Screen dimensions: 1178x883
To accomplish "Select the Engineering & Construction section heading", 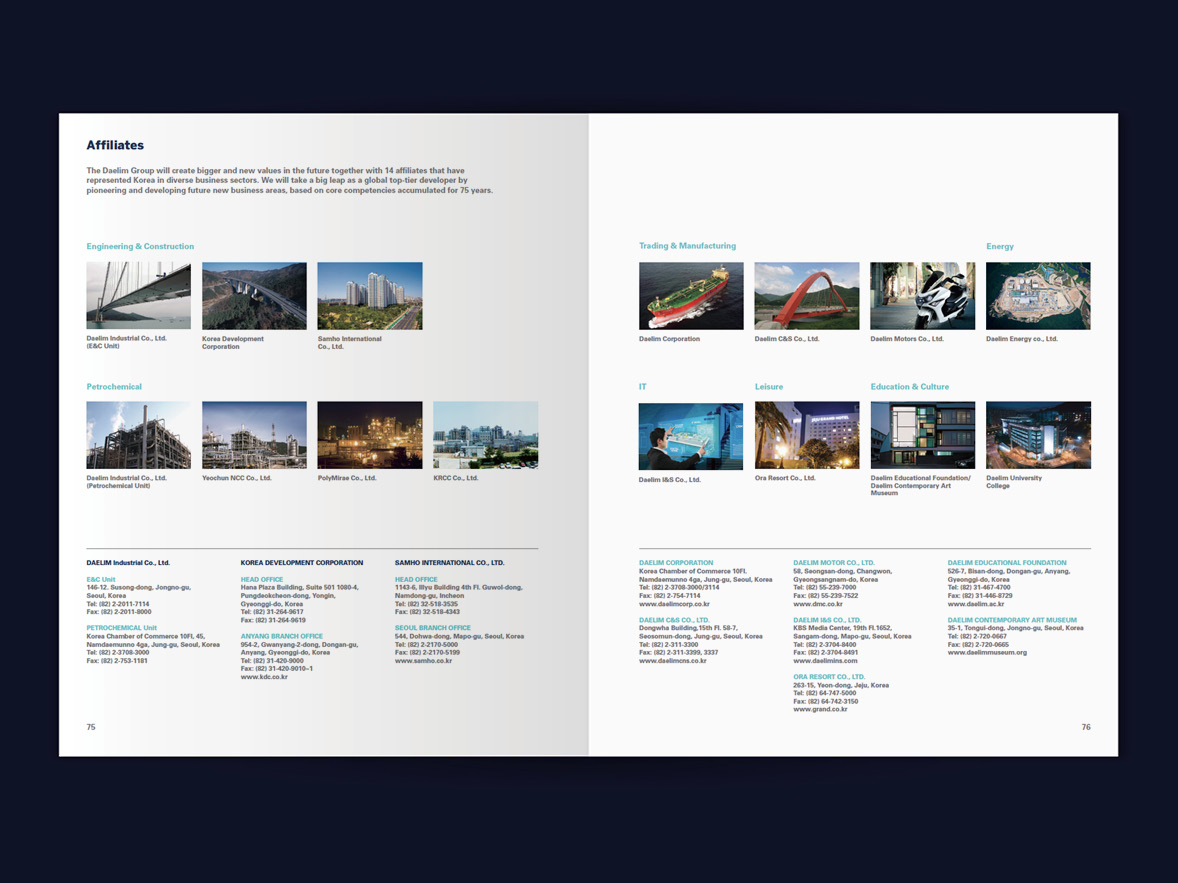I will 140,246.
